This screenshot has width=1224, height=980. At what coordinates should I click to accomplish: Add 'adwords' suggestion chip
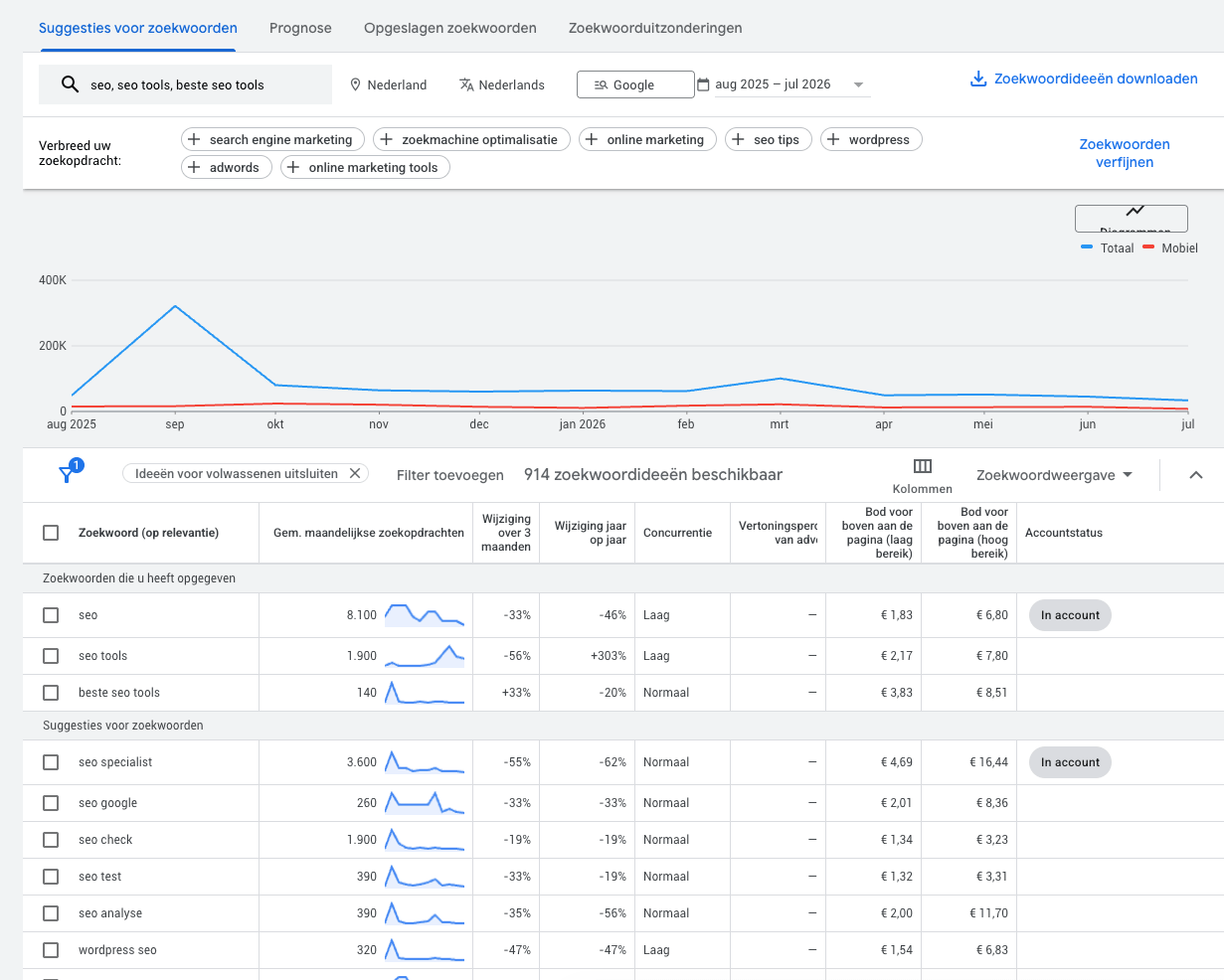pos(227,168)
